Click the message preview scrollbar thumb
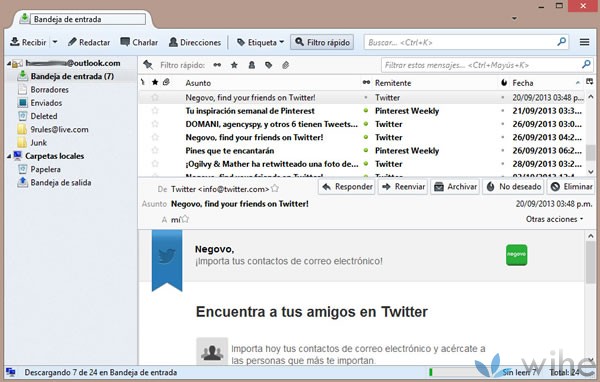 click(x=590, y=263)
